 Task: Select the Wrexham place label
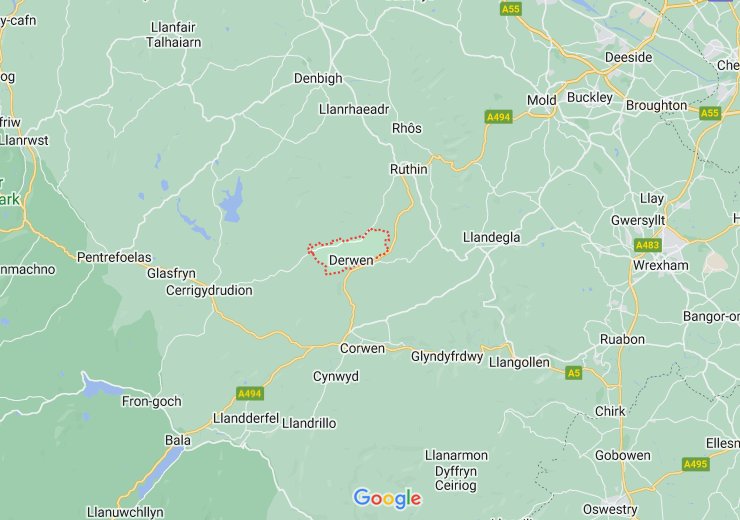(x=661, y=265)
